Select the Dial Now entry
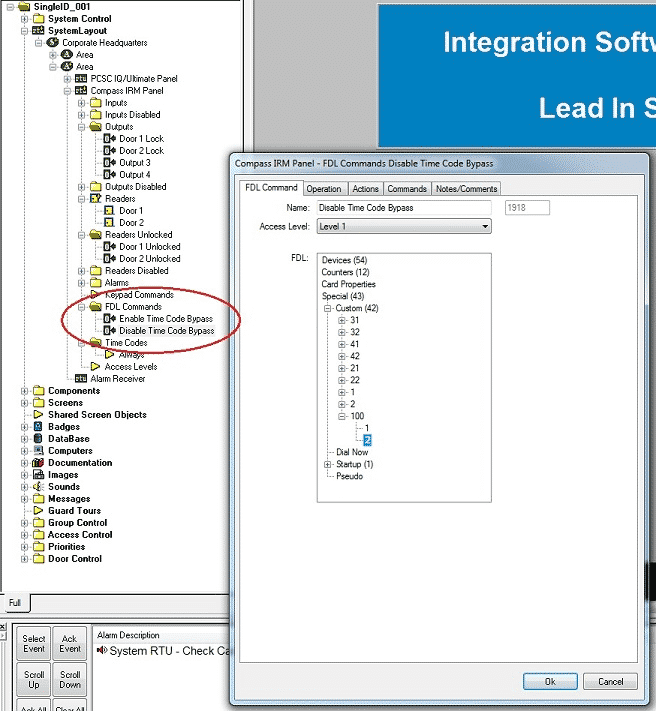 (x=352, y=452)
